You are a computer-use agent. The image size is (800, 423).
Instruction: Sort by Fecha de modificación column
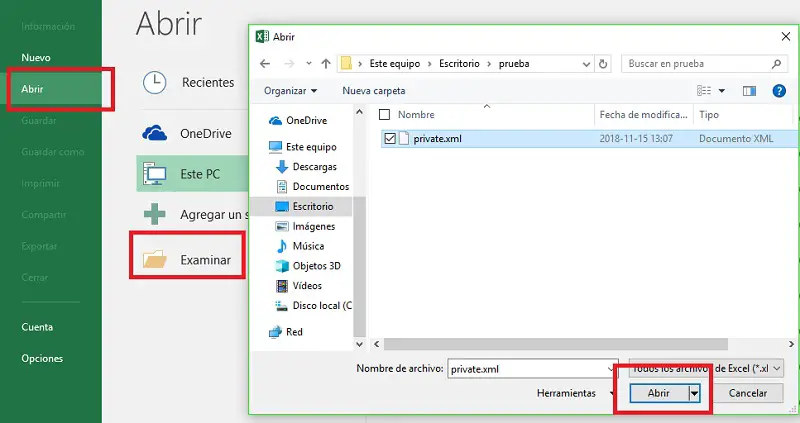click(644, 115)
